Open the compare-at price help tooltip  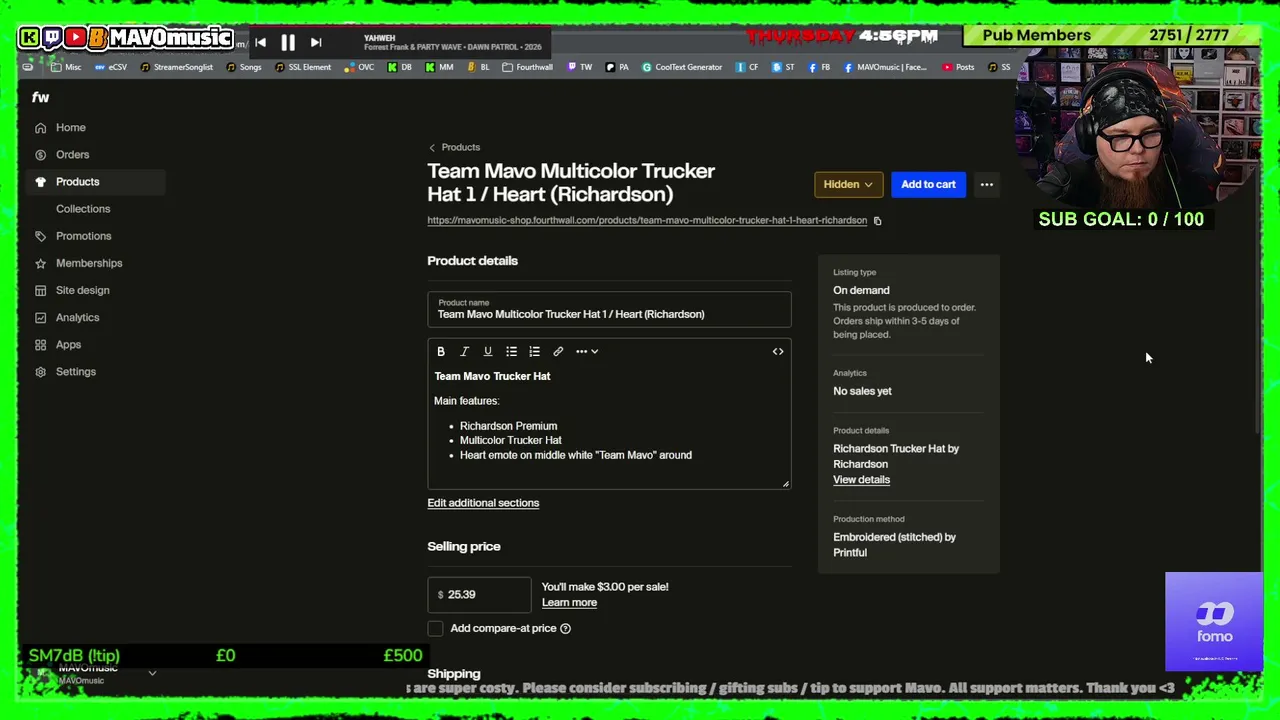pos(565,628)
